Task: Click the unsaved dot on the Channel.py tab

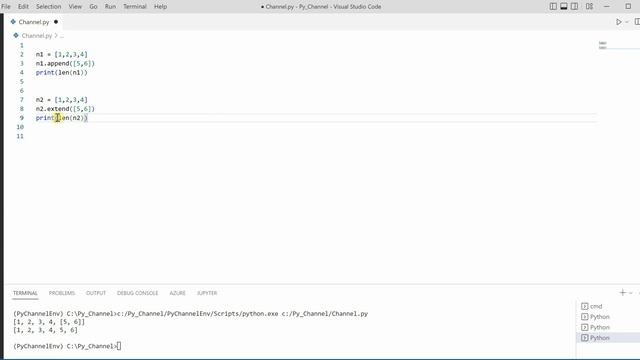Action: point(56,22)
